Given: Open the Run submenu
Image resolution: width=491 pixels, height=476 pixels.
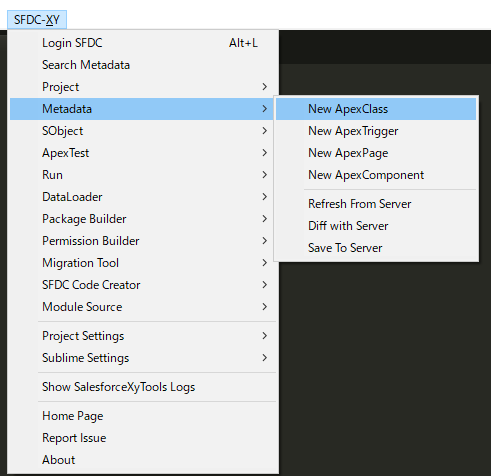Looking at the screenshot, I should (143, 175).
